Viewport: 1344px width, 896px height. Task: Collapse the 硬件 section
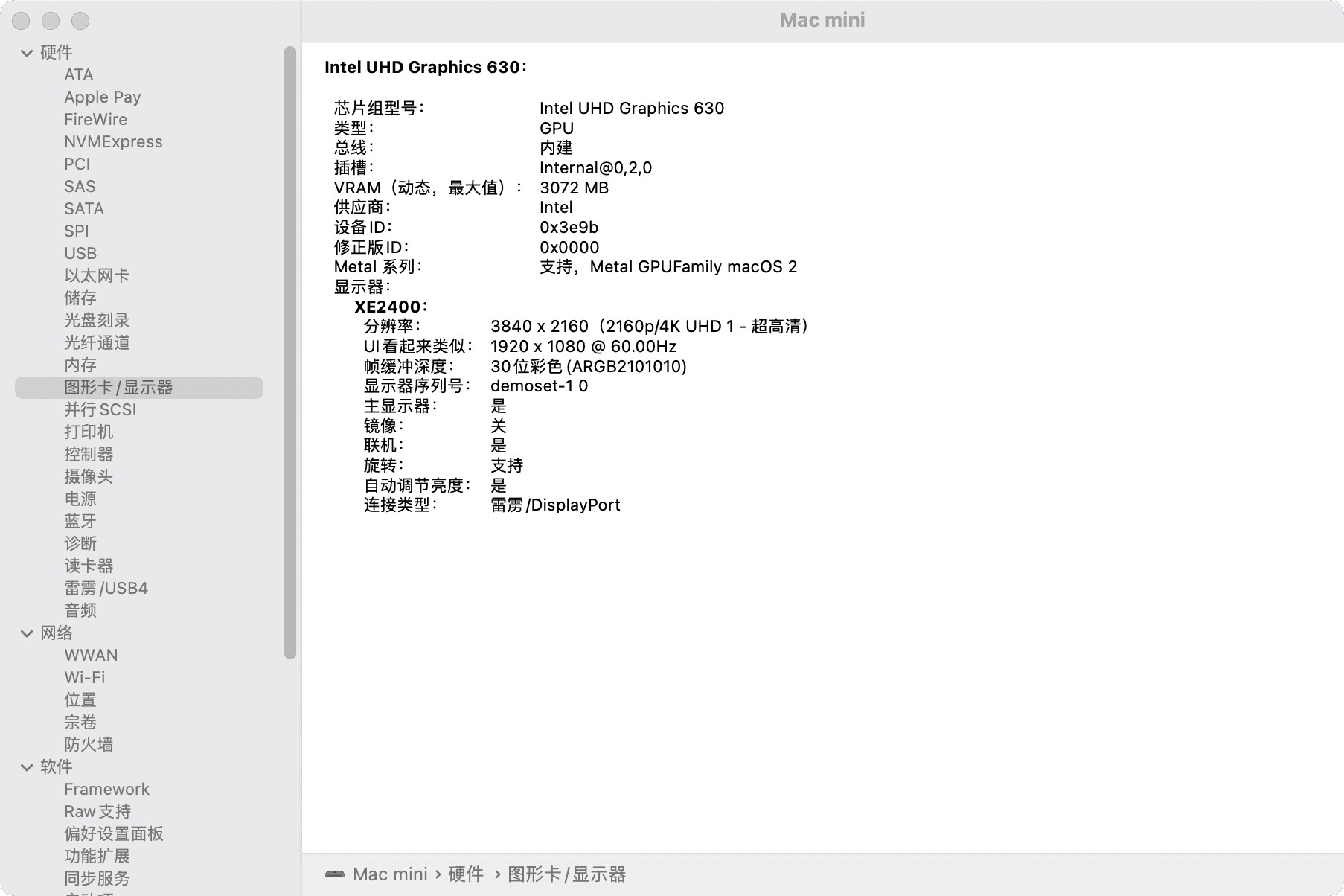click(27, 53)
